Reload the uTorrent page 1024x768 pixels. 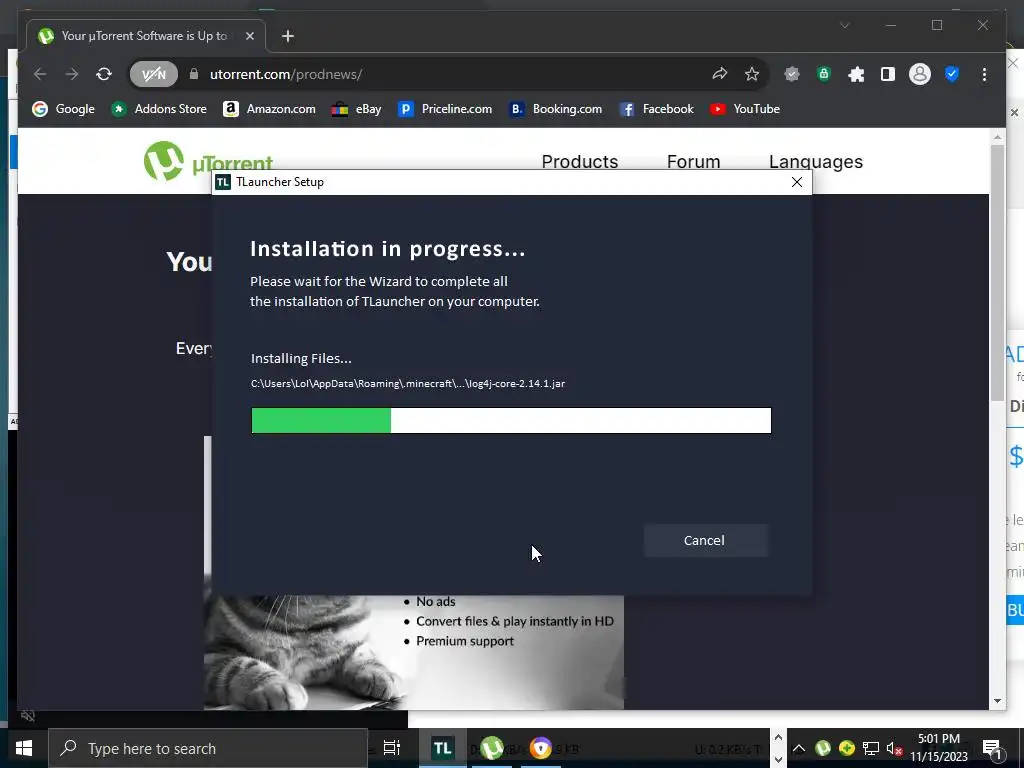pos(104,74)
